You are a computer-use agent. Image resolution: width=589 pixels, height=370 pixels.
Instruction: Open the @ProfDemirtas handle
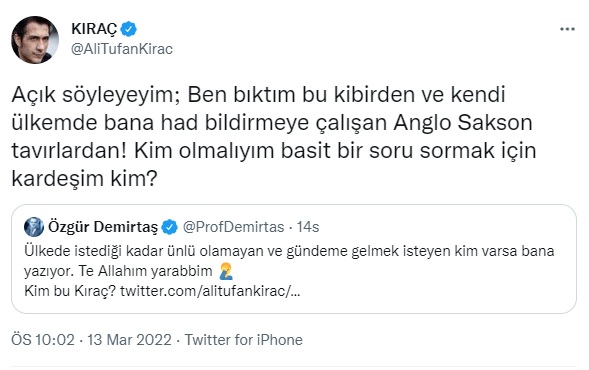pyautogui.click(x=233, y=227)
